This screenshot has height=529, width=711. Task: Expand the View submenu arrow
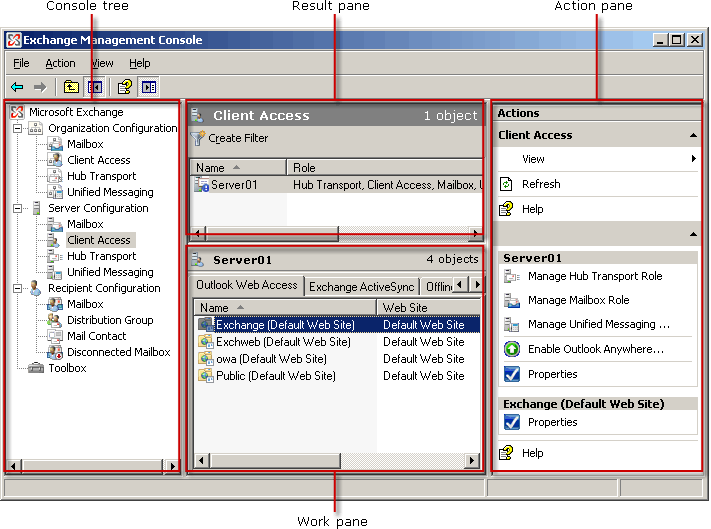pyautogui.click(x=694, y=159)
